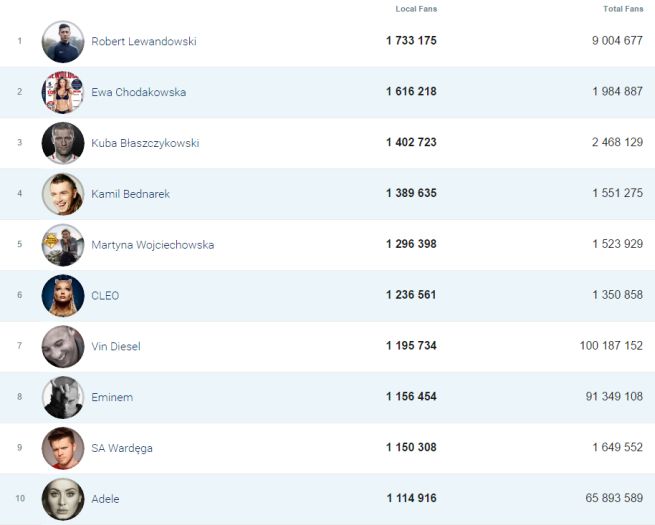This screenshot has height=525, width=655.
Task: Sort by Total Fans column header
Action: coord(623,9)
